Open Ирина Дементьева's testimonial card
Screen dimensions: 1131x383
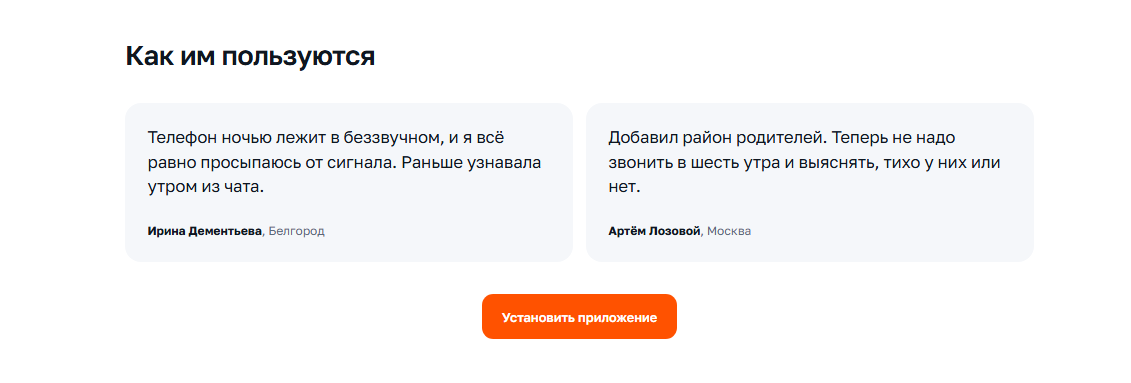pos(349,182)
